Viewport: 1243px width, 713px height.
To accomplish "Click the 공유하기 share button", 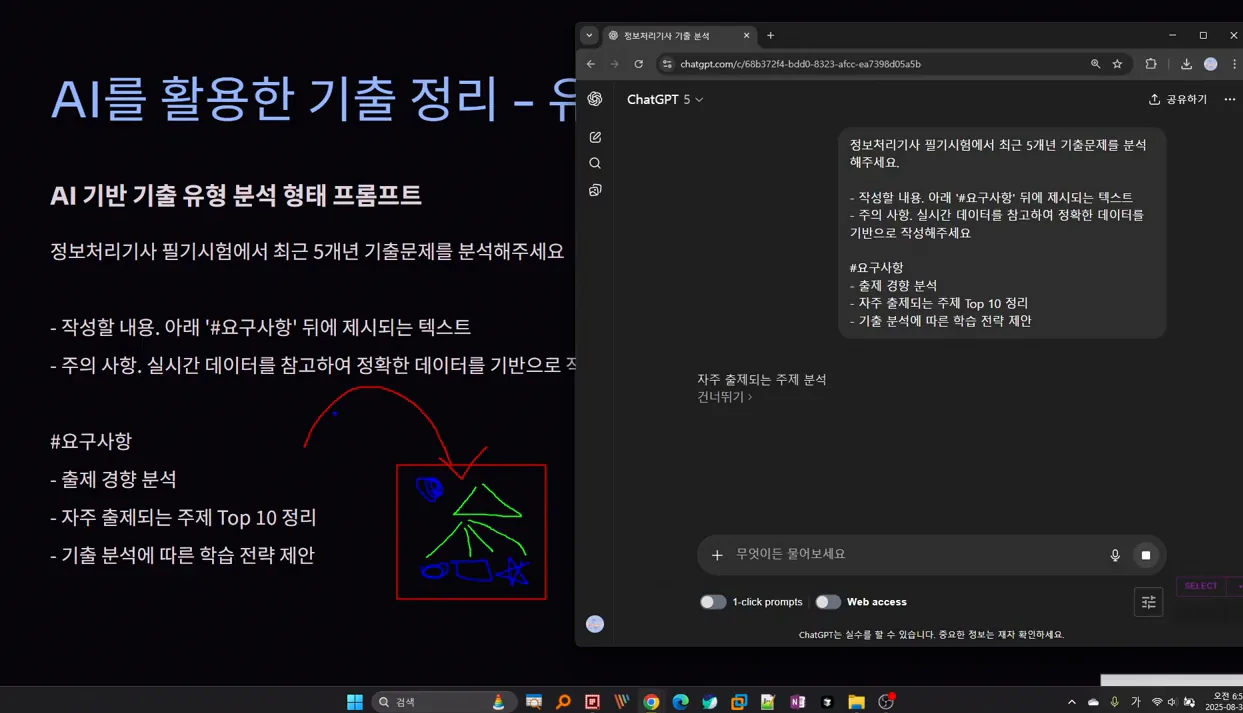I will click(x=1178, y=99).
